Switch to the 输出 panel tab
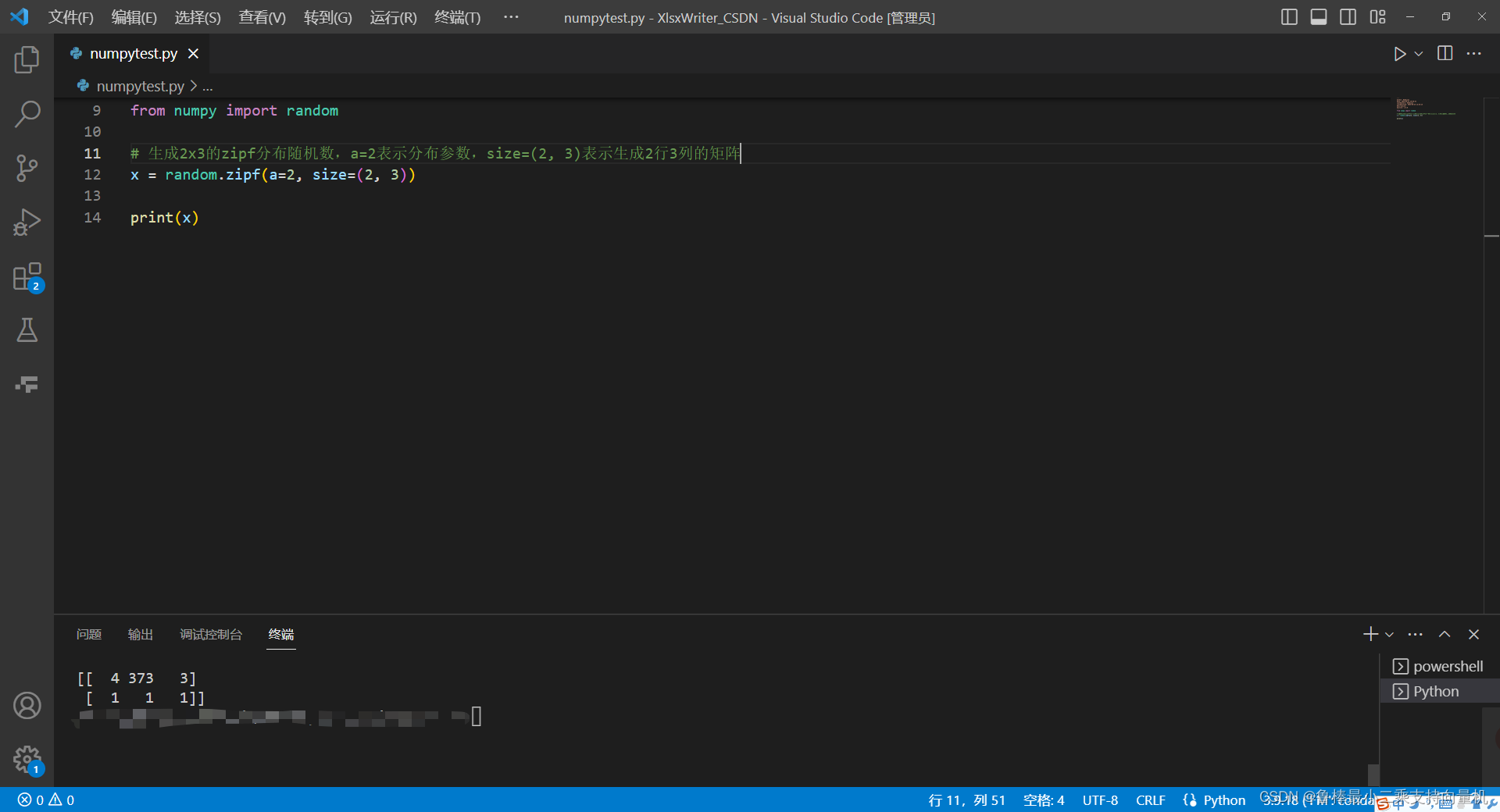The image size is (1500, 812). (141, 635)
